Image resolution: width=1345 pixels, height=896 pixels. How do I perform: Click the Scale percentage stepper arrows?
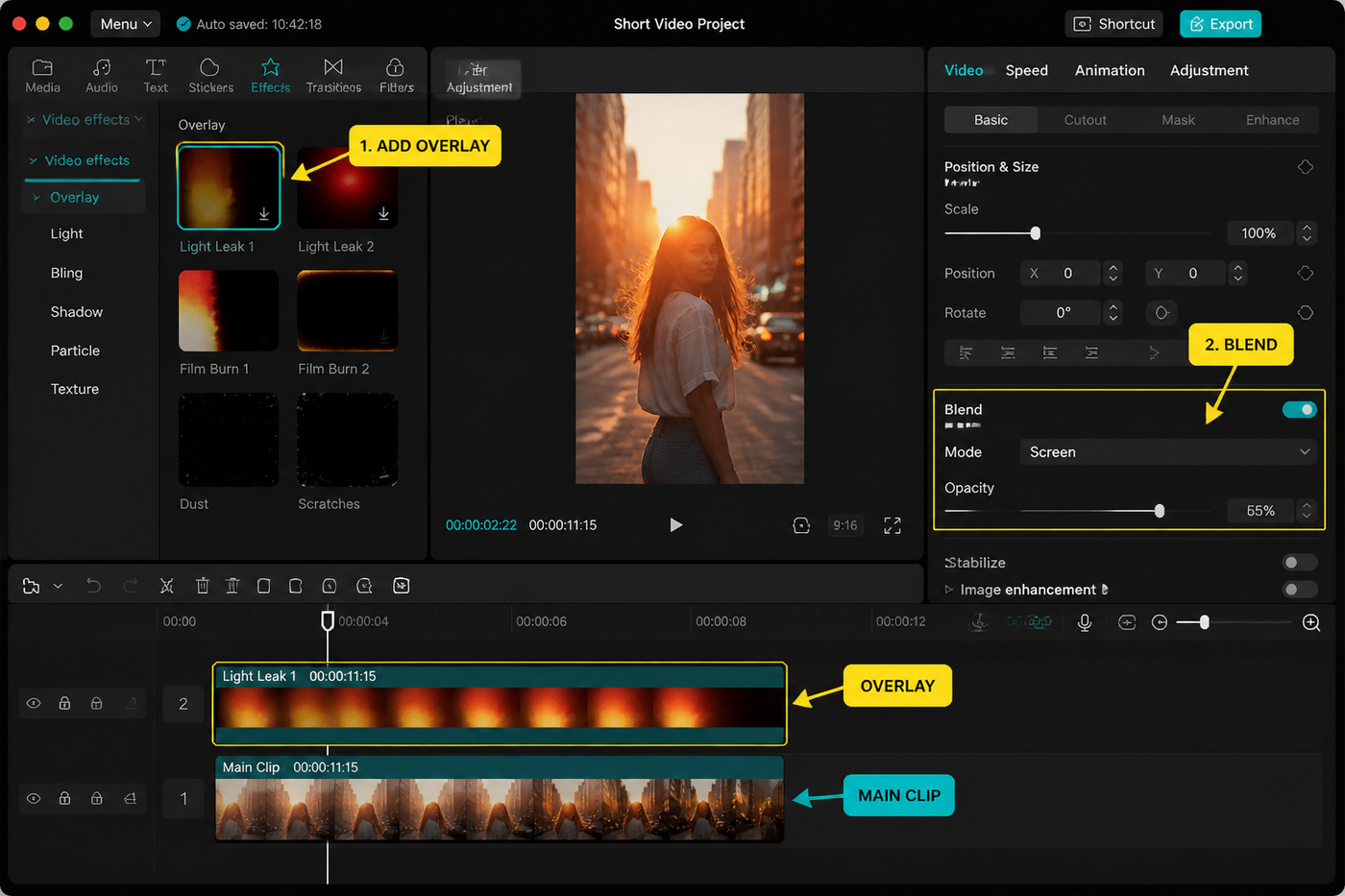(x=1306, y=233)
